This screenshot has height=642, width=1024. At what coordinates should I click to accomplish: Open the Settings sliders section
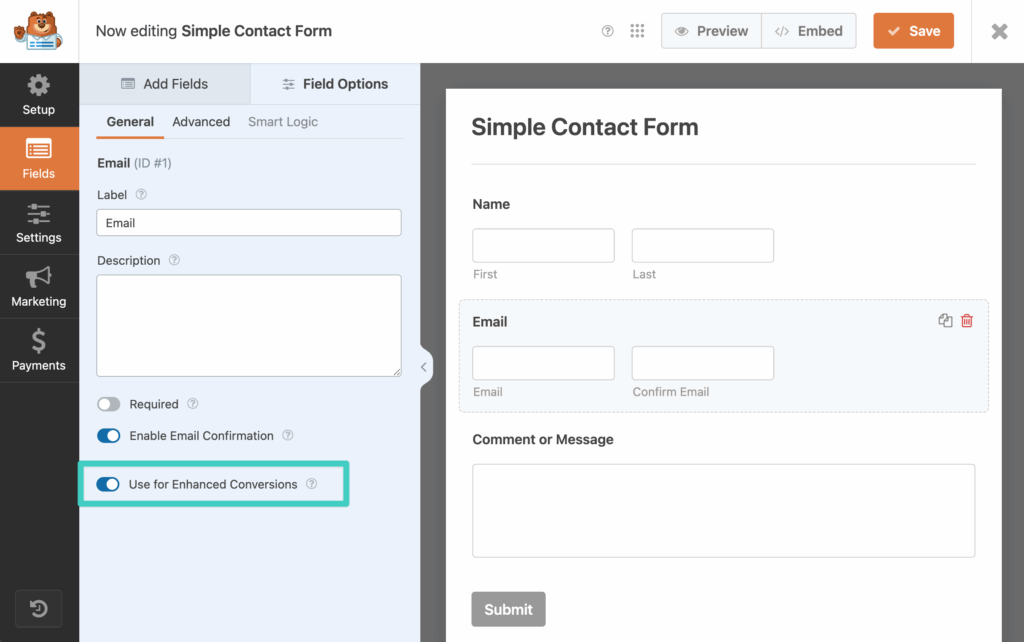point(39,223)
